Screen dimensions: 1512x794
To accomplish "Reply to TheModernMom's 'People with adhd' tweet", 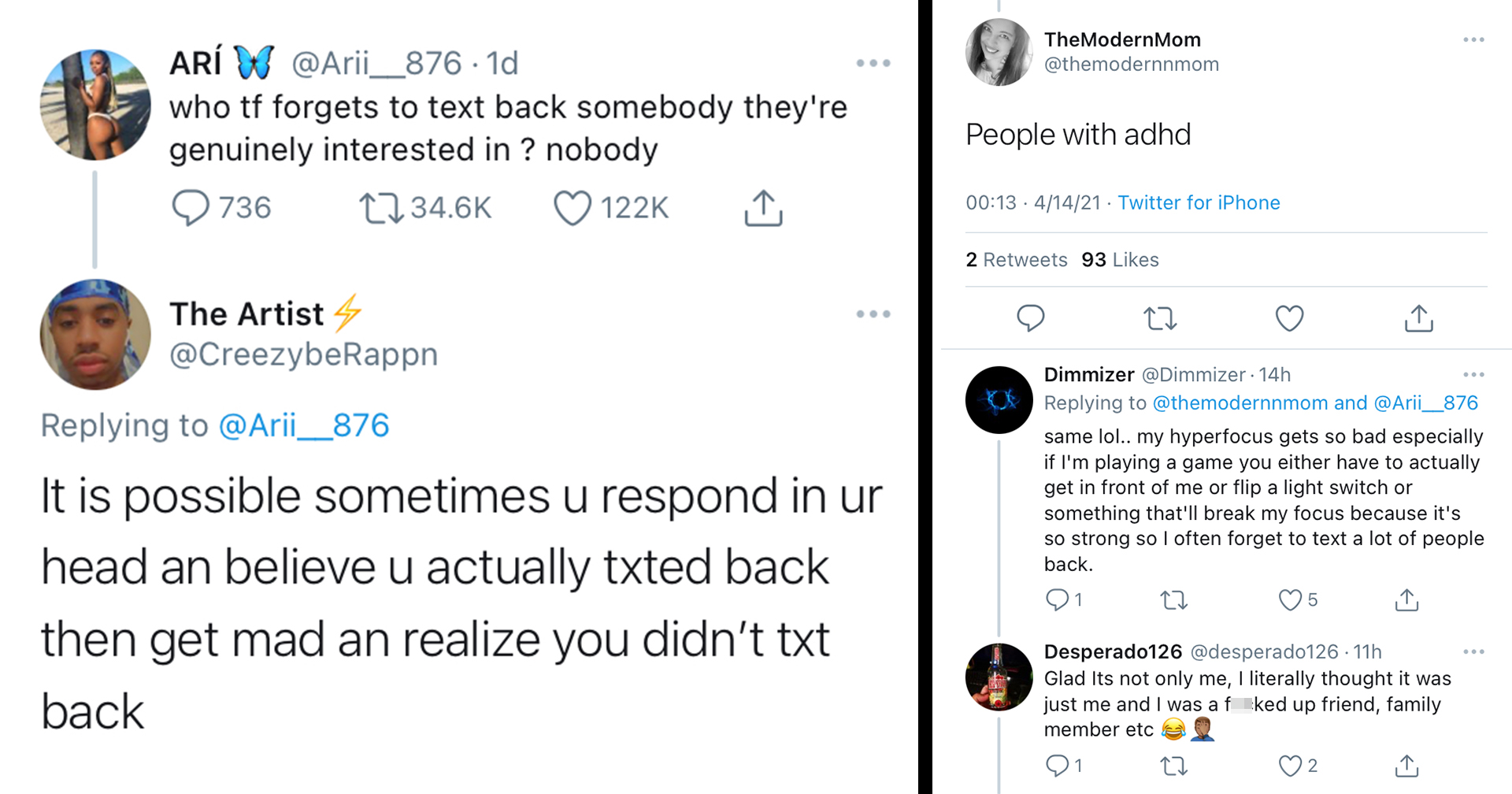I will pos(1030,318).
